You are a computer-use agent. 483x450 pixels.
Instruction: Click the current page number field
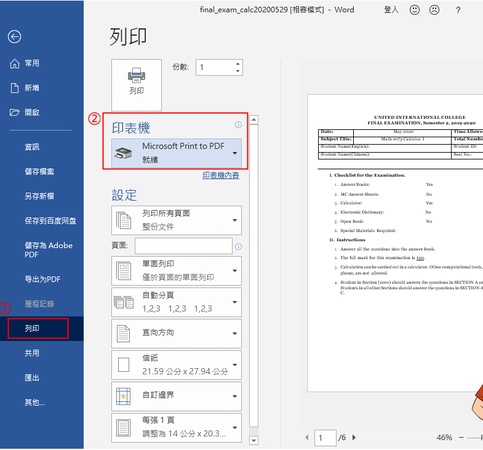tap(325, 437)
